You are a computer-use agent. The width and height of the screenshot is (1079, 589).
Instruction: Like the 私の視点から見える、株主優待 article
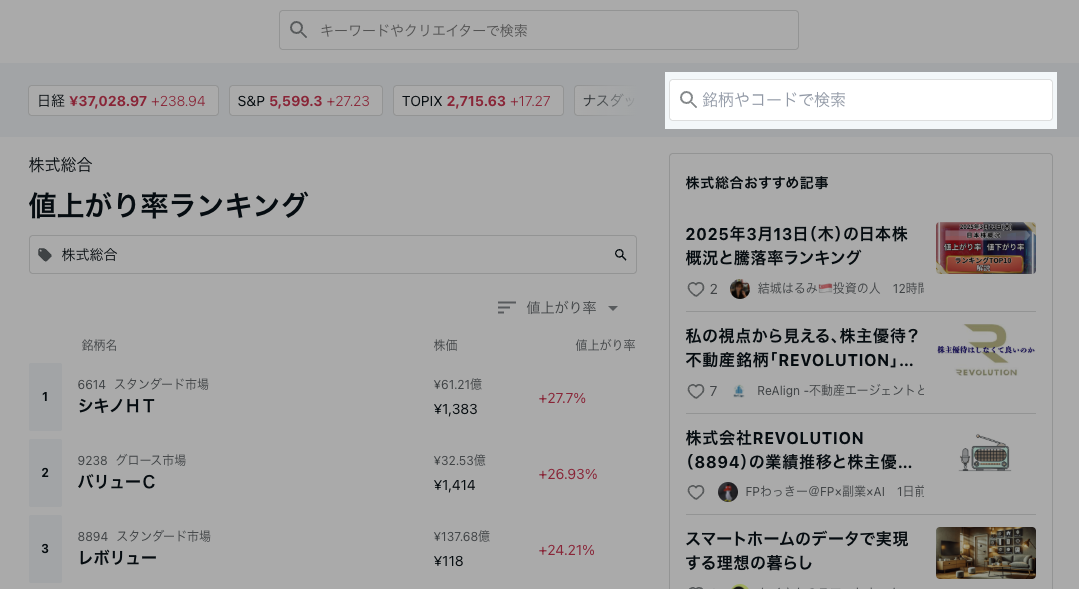696,391
